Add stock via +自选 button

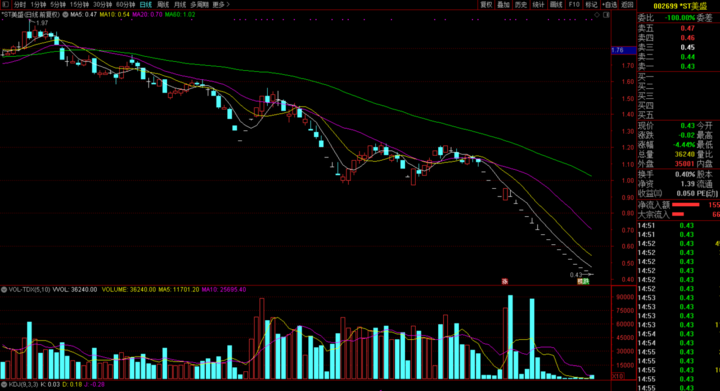click(609, 5)
